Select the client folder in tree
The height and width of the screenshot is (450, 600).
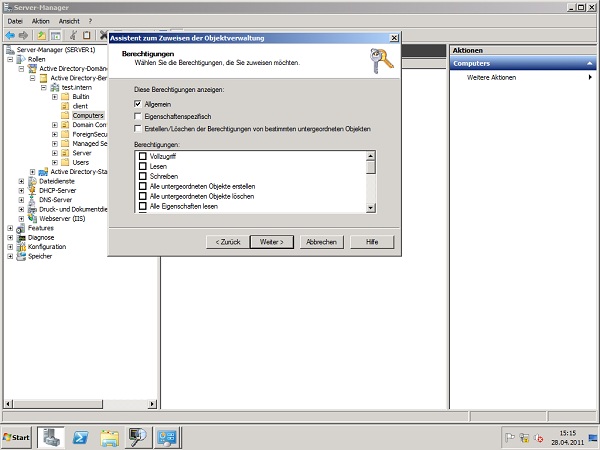click(x=80, y=106)
